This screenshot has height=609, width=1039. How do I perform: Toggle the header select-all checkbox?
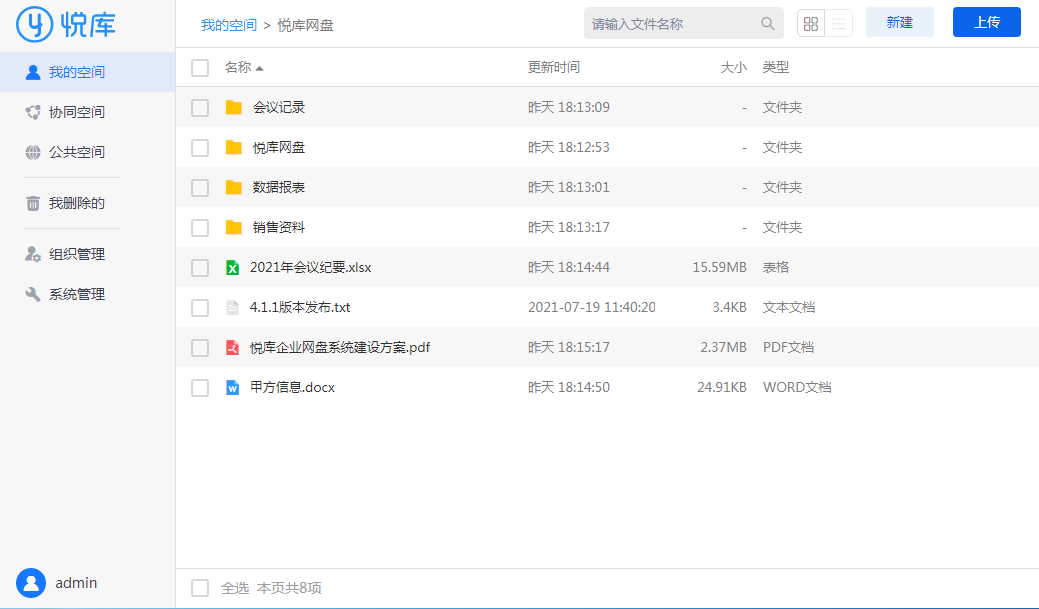click(x=200, y=68)
